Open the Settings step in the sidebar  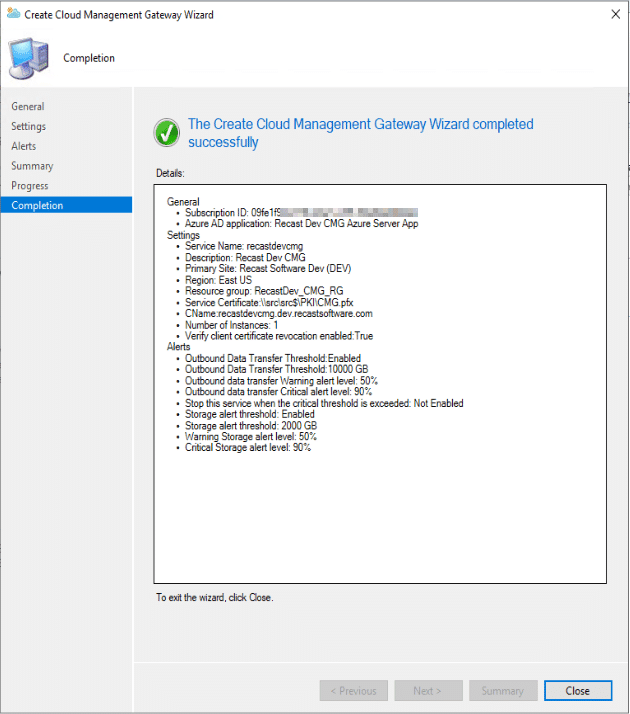[29, 126]
